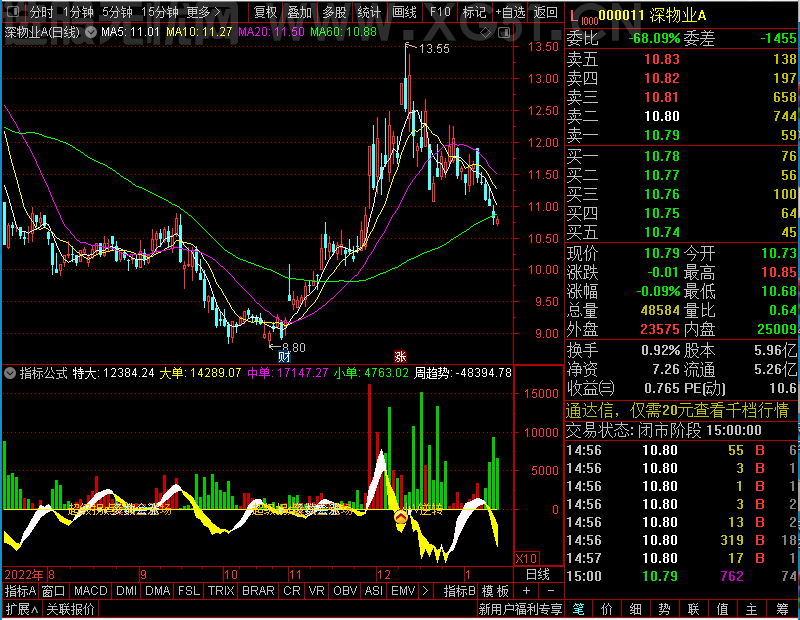This screenshot has height=620, width=800.
Task: Select the 细 detail tab
Action: pos(635,609)
